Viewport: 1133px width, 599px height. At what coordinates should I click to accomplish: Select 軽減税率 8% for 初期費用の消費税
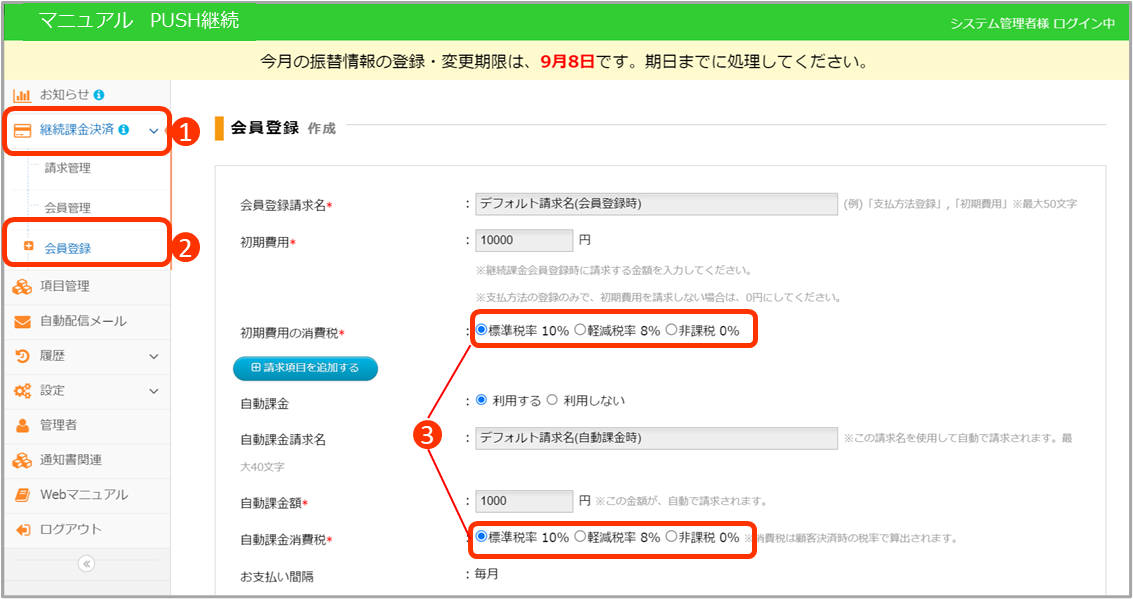click(x=580, y=331)
